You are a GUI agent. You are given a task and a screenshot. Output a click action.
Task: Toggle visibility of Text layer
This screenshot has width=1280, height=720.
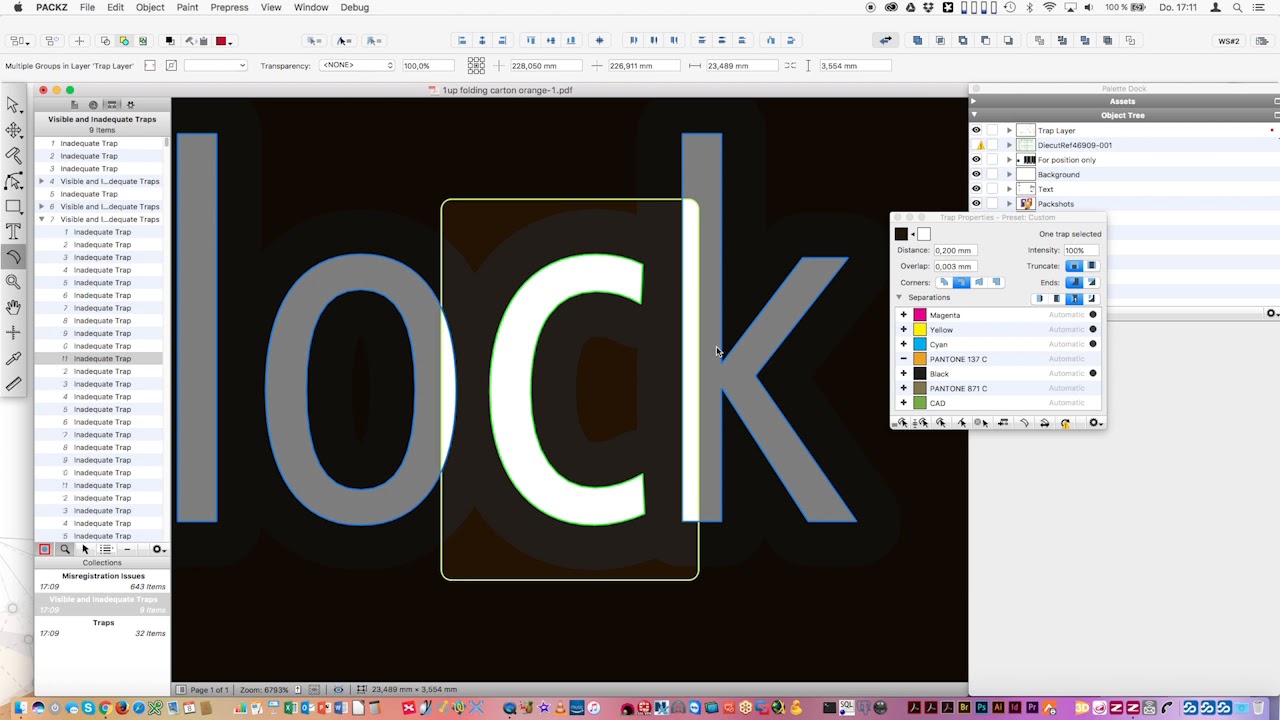click(976, 189)
